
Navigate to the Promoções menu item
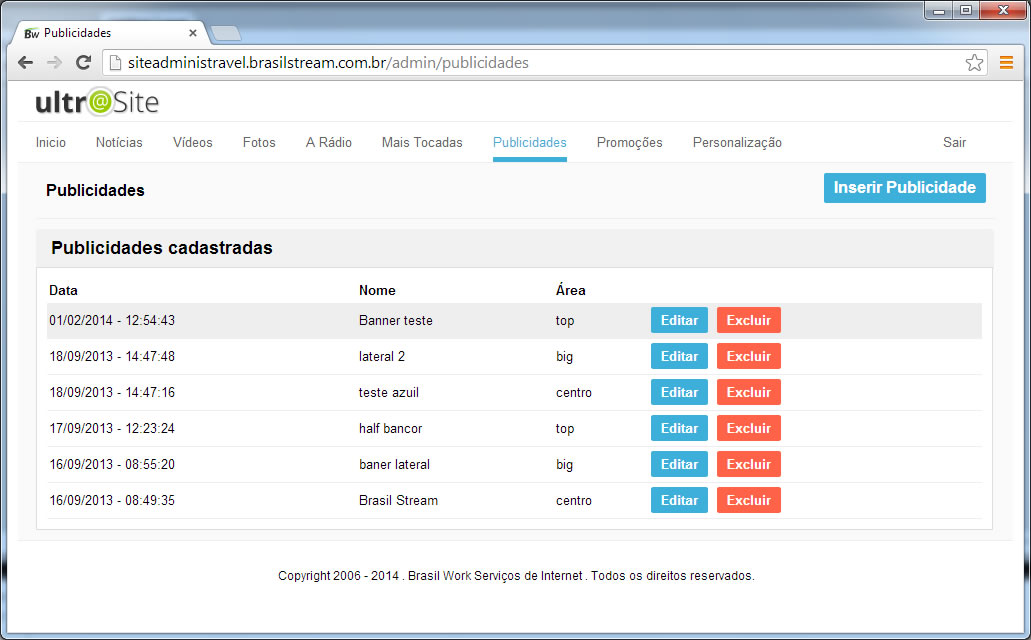pyautogui.click(x=629, y=142)
